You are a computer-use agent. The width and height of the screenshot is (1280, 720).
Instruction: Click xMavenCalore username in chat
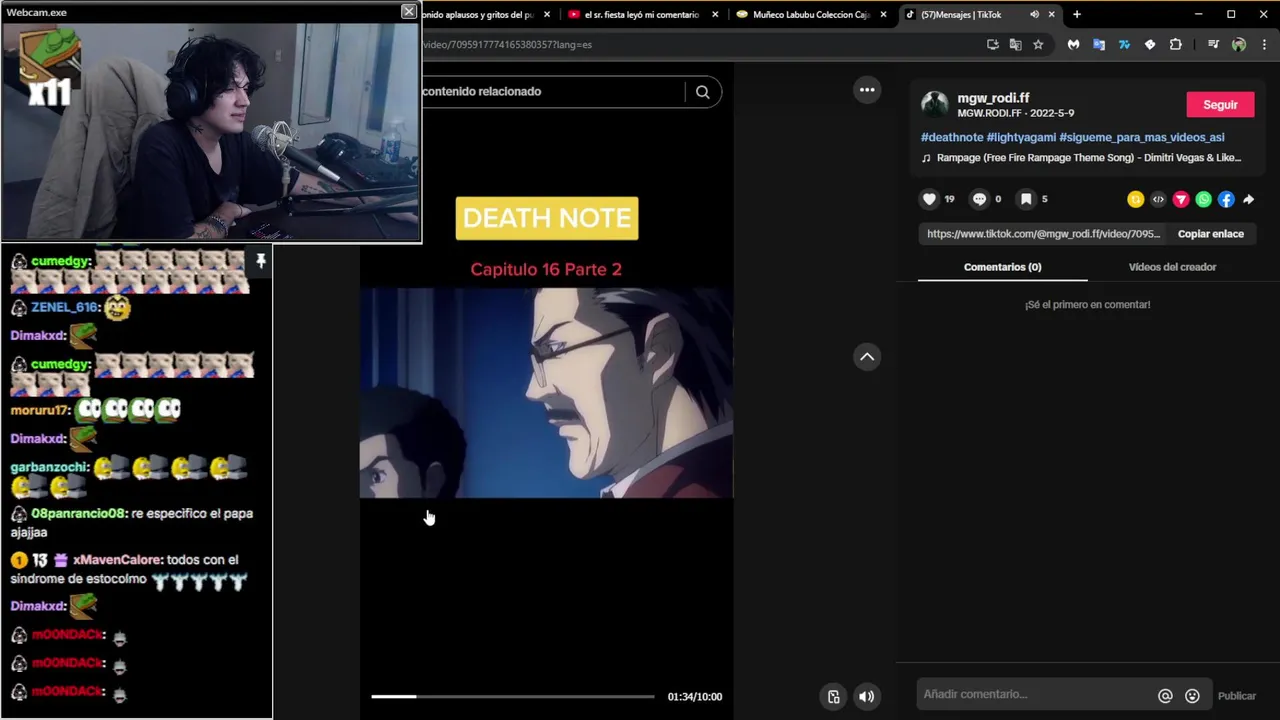118,560
